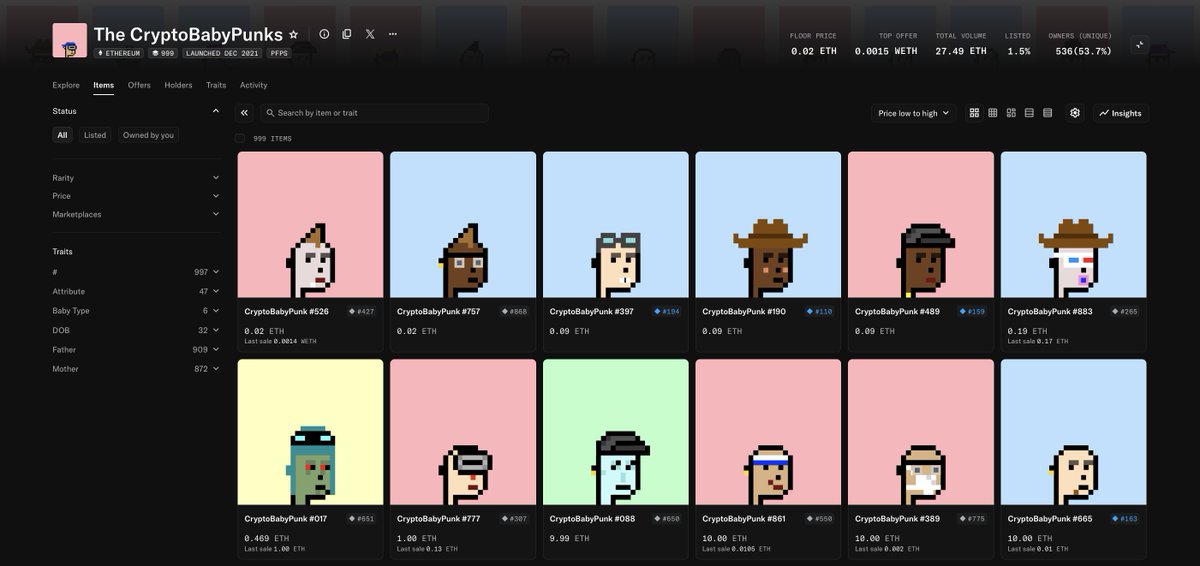Copy collection address using the copy icon
The image size is (1200, 566).
[x=347, y=34]
